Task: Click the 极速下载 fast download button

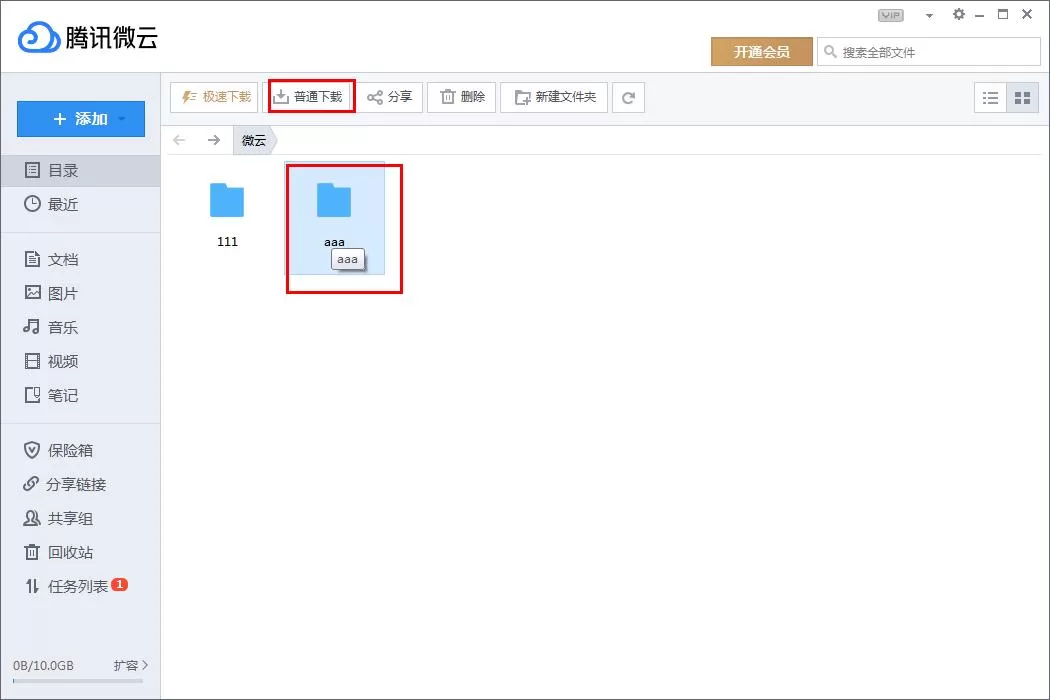Action: point(214,97)
